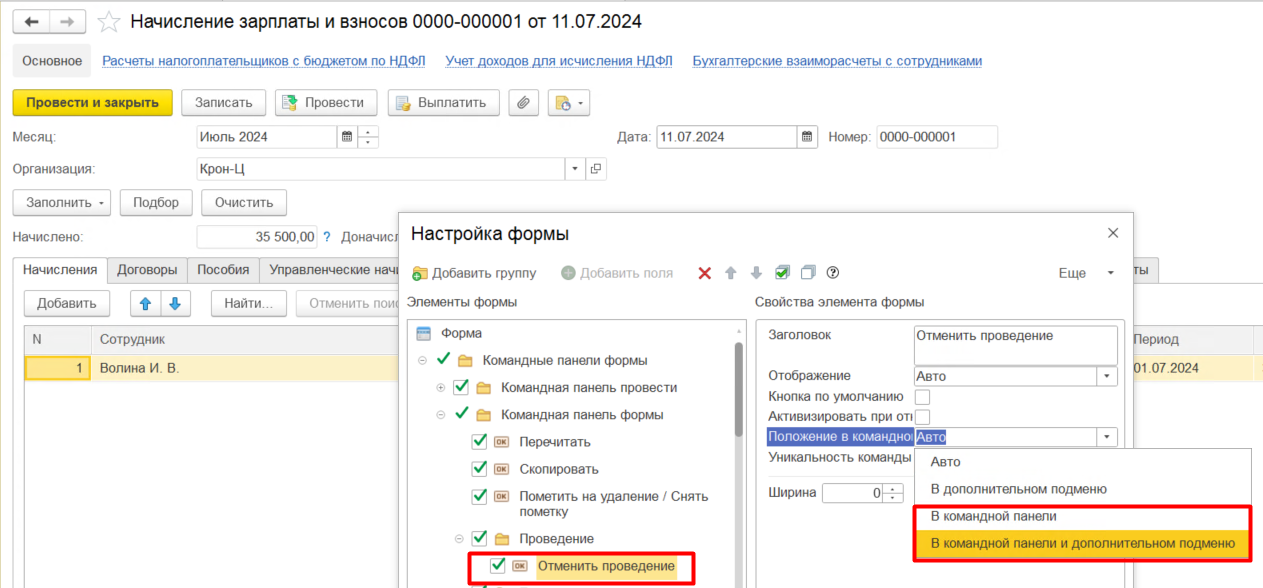This screenshot has width=1263, height=588.
Task: Open calendar picker for the Дата field
Action: pyautogui.click(x=807, y=137)
